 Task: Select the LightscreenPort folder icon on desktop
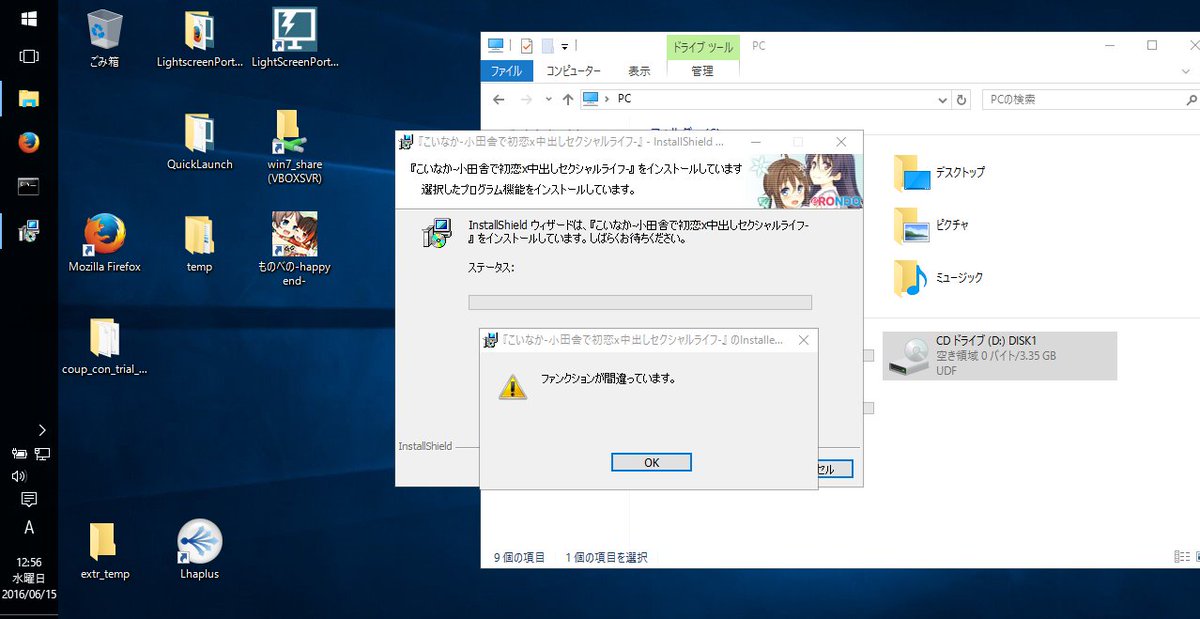(199, 38)
